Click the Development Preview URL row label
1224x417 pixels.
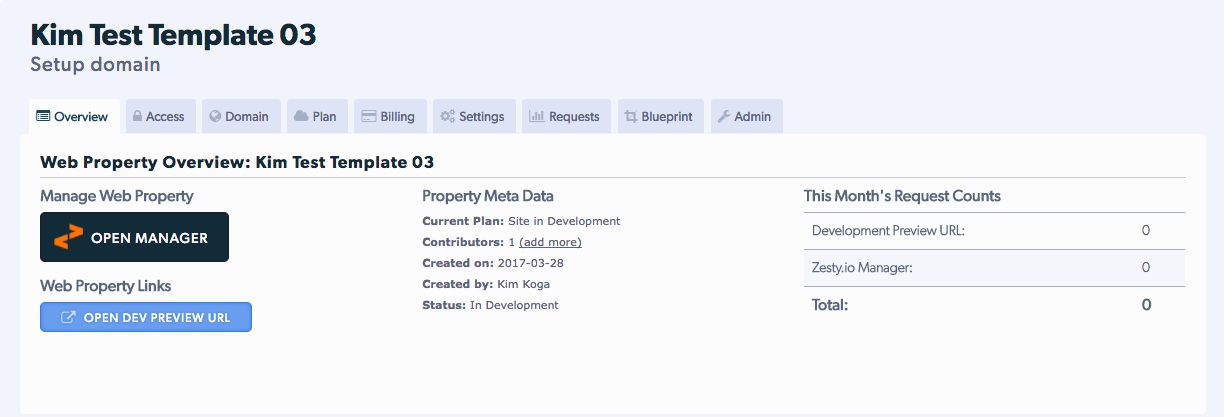[x=888, y=231]
